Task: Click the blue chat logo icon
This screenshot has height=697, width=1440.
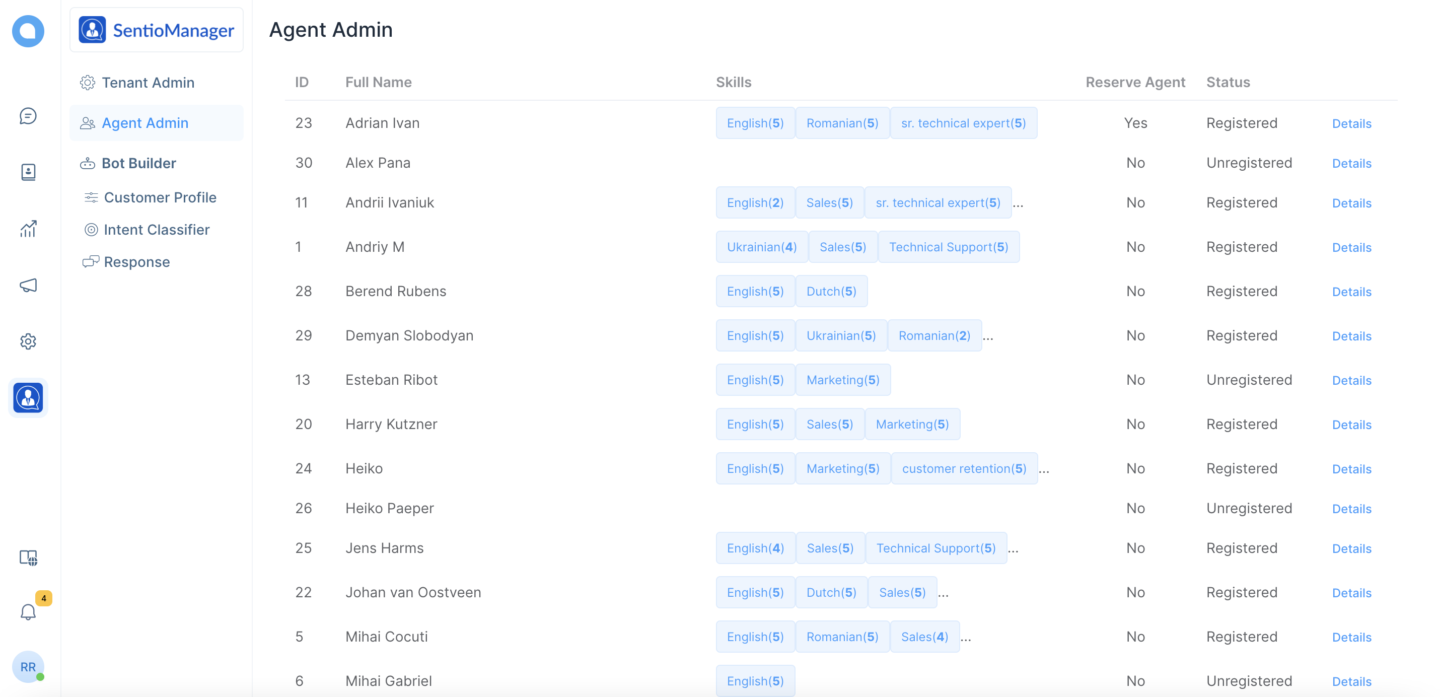Action: [x=28, y=31]
